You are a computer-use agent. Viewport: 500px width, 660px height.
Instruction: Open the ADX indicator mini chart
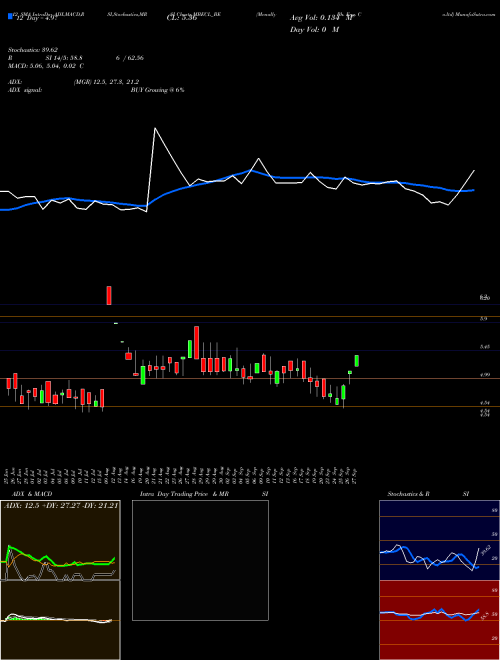pos(60,540)
